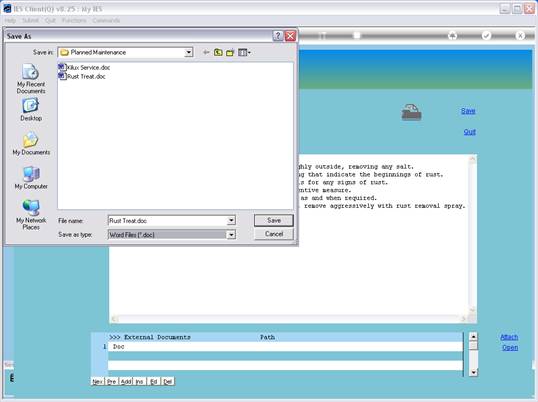Open My Network Places
The image size is (538, 402).
click(31, 214)
